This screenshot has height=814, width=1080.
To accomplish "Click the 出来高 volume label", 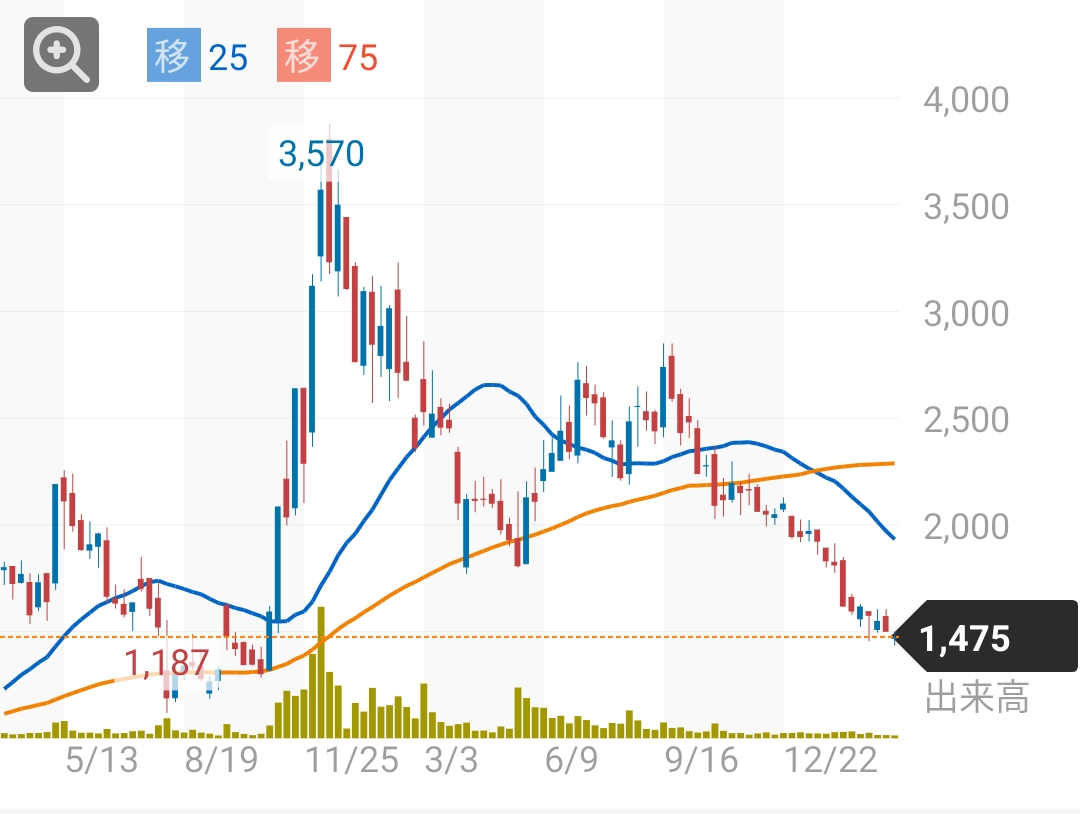I will click(977, 697).
